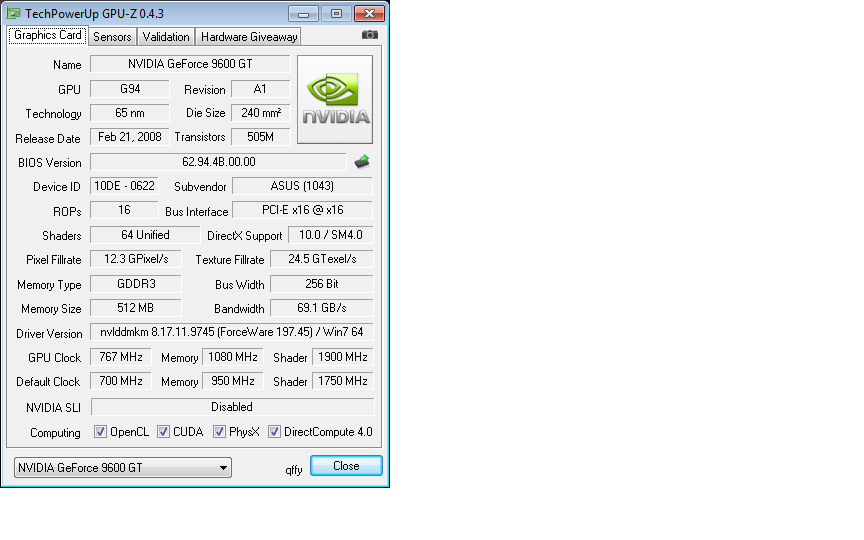Click the Transistors value 505M
Screen dimensions: 864x540
click(261, 137)
